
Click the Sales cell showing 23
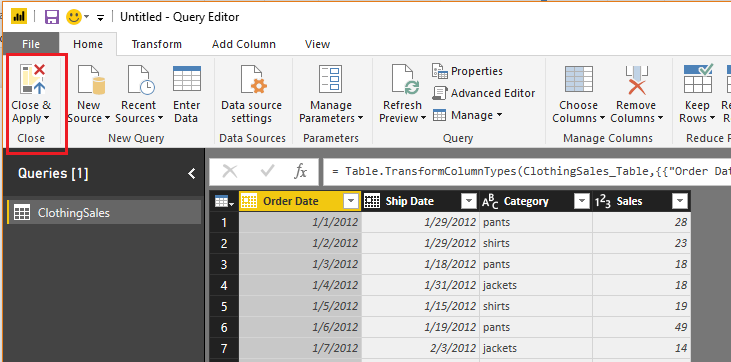(642, 244)
